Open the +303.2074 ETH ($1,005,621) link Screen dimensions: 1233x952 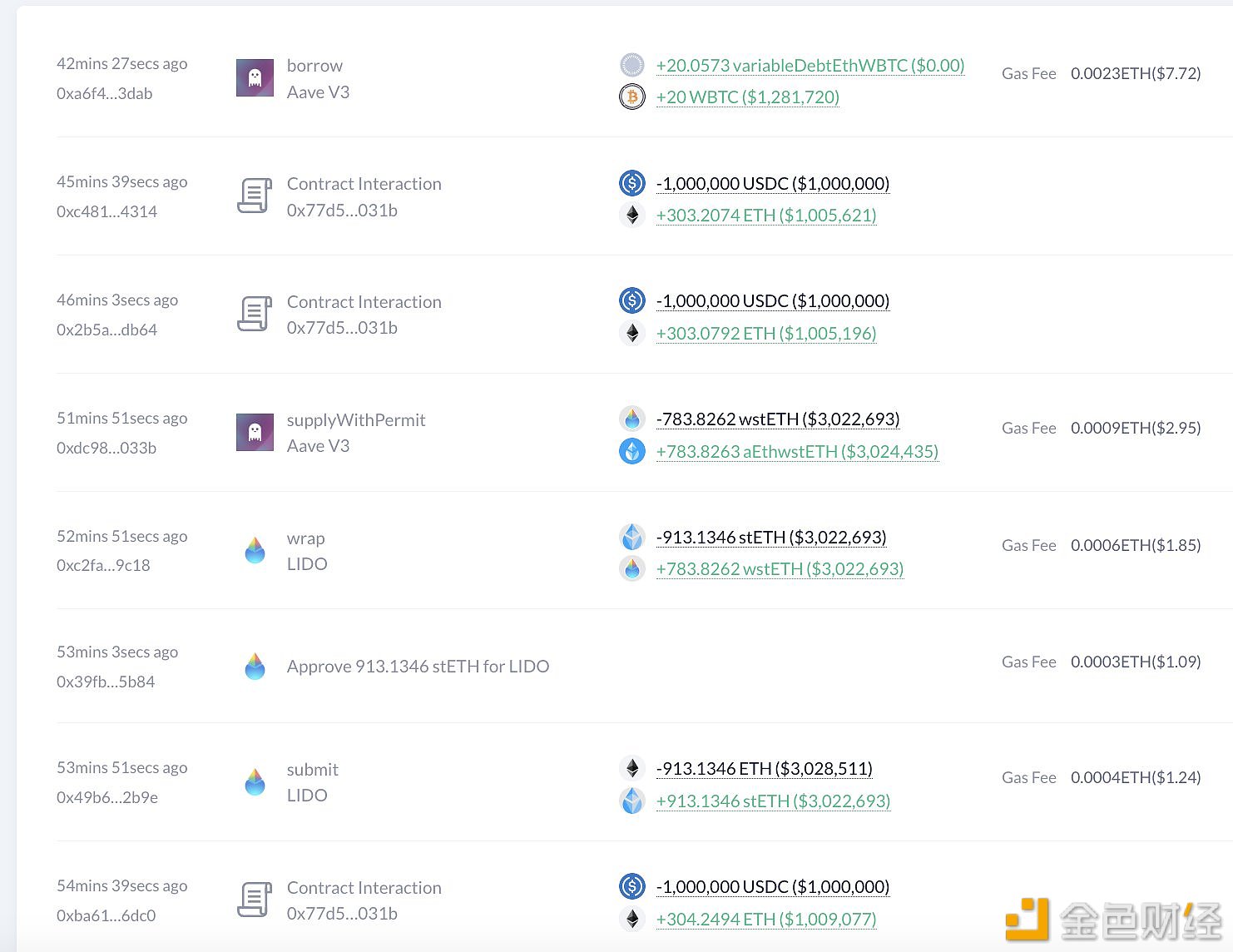click(766, 216)
